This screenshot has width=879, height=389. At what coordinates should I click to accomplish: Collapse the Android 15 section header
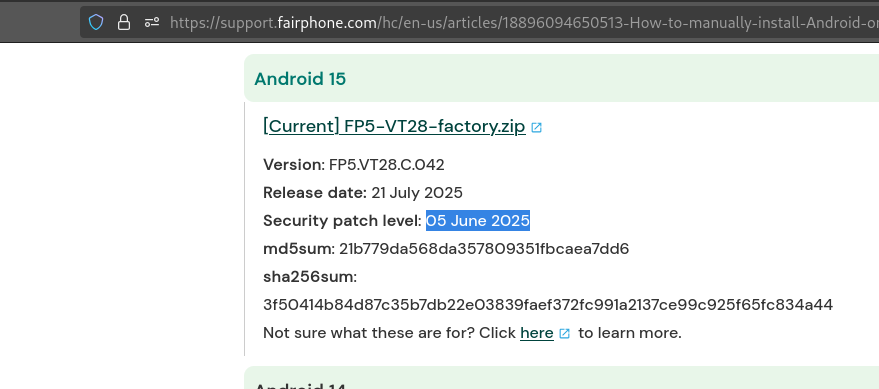[x=561, y=78]
